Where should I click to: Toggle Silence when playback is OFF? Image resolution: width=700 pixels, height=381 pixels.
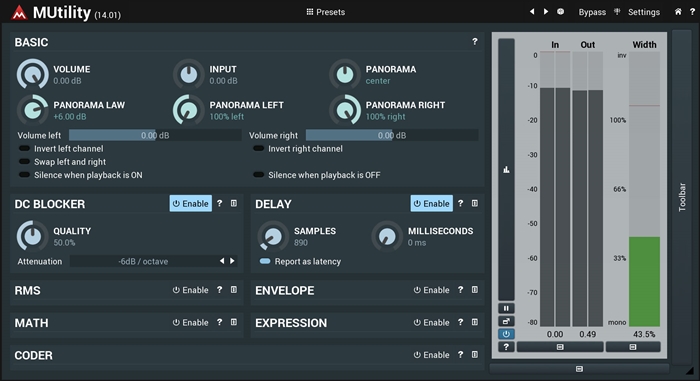(258, 175)
